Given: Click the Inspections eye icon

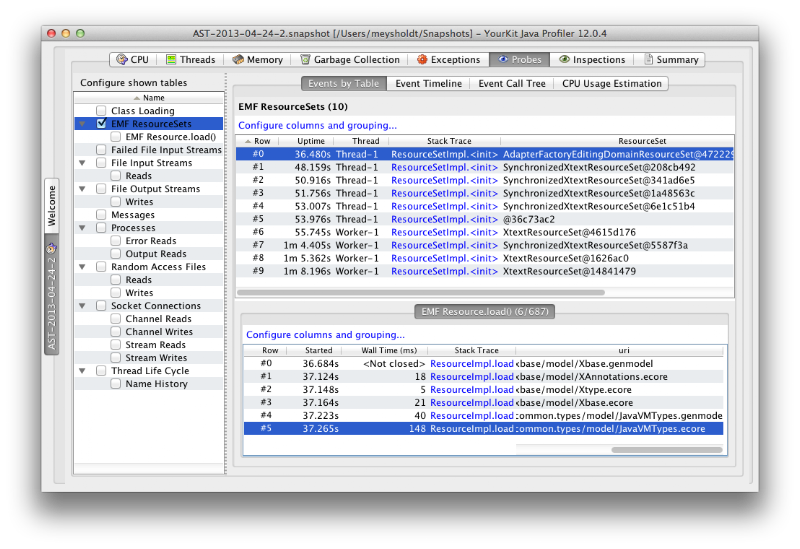Looking at the screenshot, I should pyautogui.click(x=564, y=59).
